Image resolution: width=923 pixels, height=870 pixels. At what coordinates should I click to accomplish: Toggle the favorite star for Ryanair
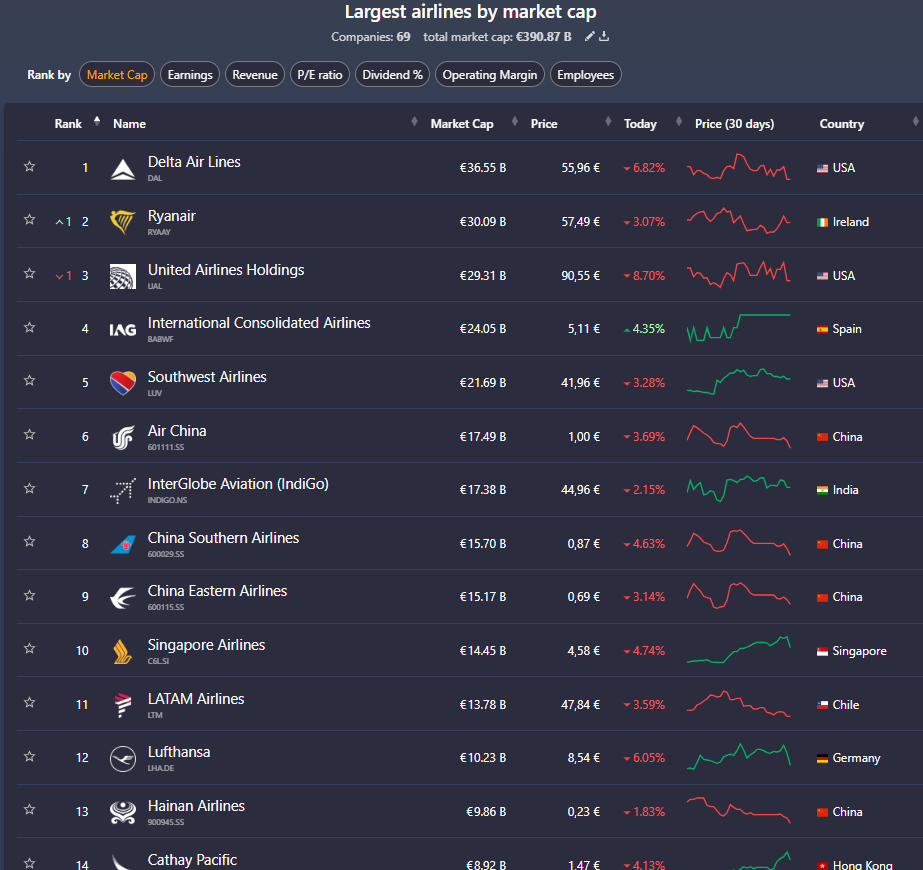point(29,220)
